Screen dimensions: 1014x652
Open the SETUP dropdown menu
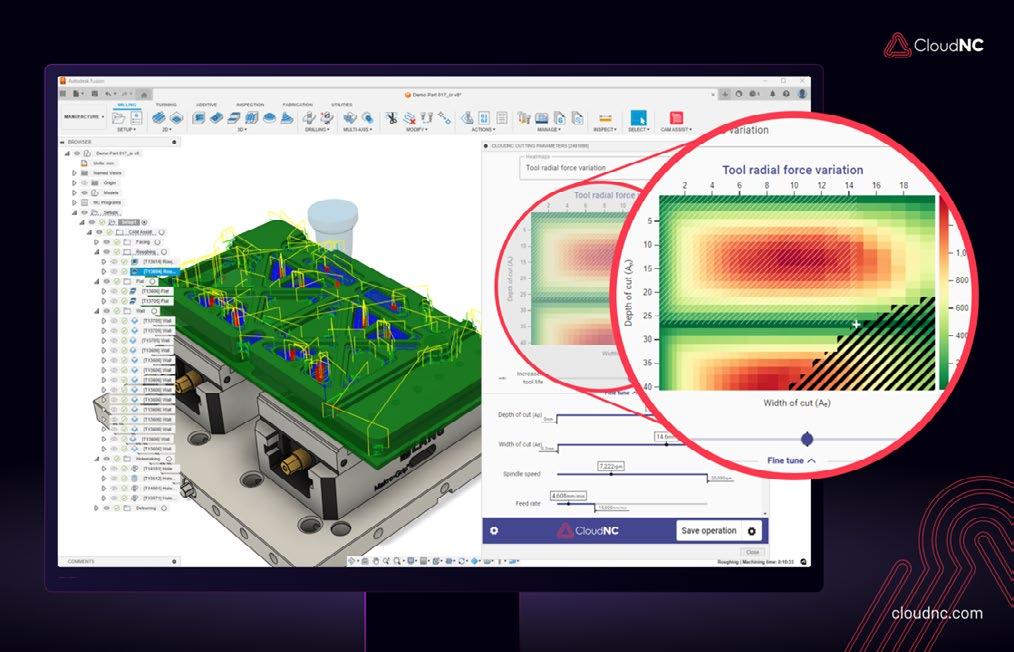[x=126, y=129]
